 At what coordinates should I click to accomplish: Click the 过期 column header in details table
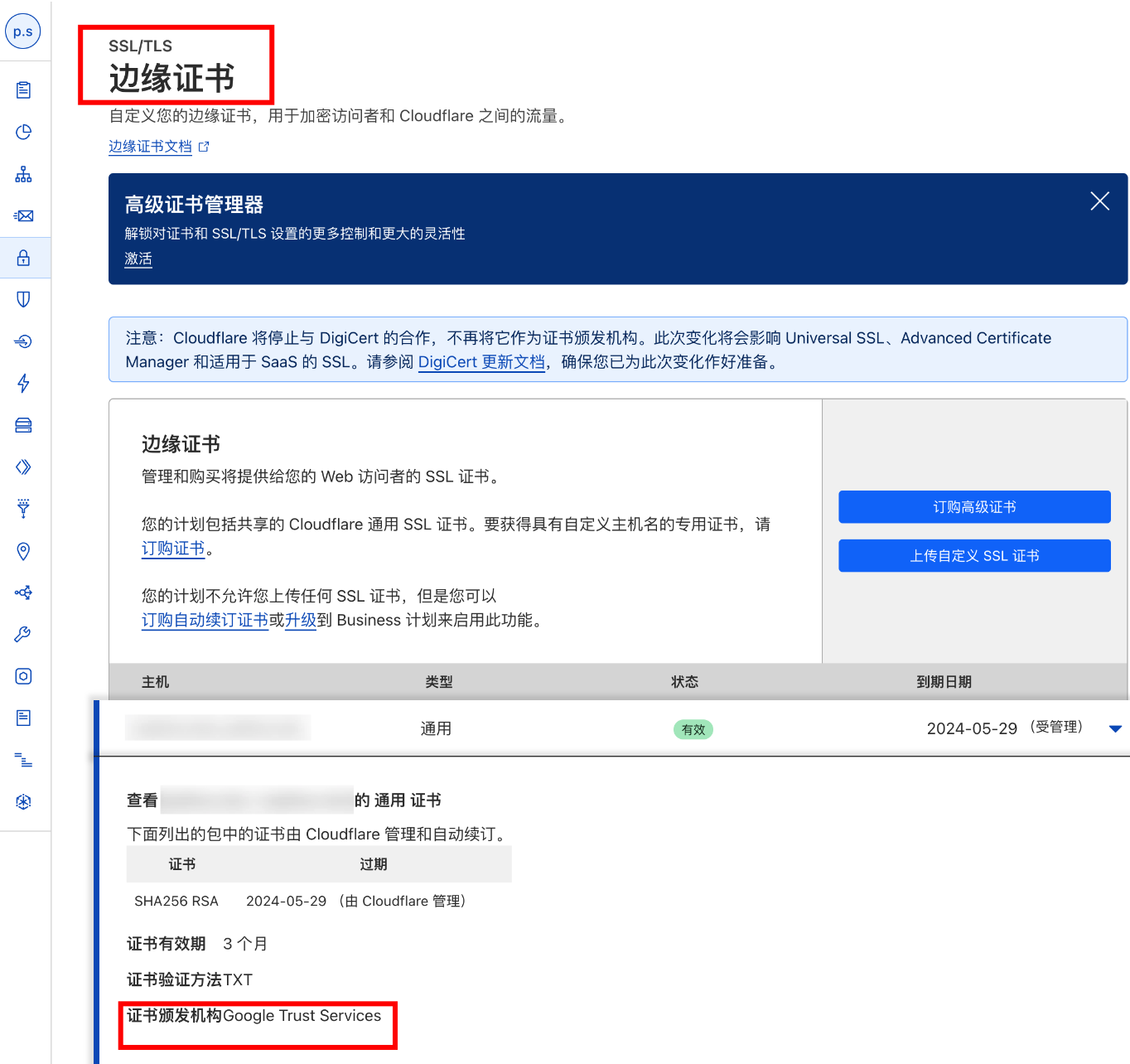374,864
